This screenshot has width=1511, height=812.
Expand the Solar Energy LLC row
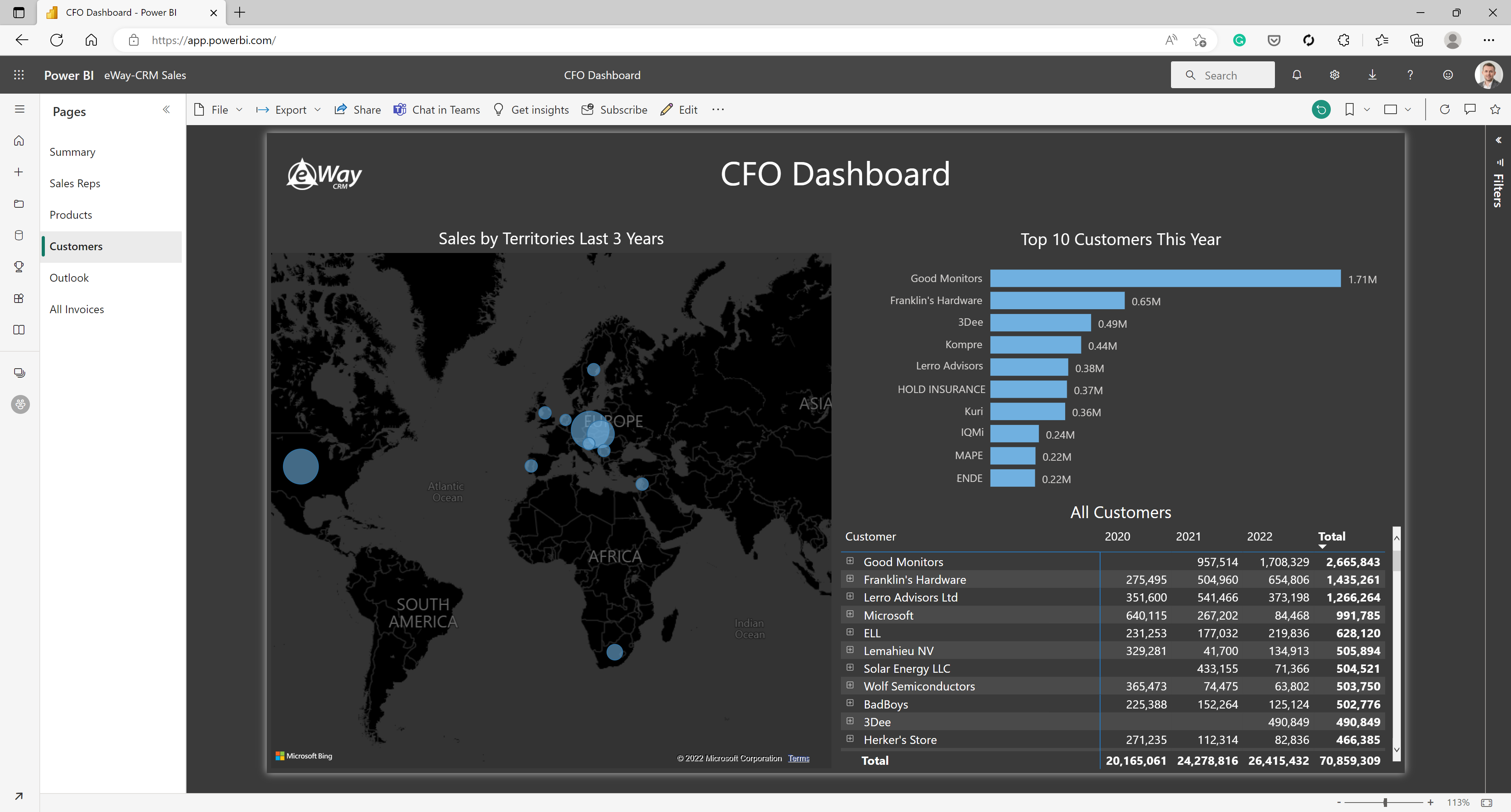850,668
